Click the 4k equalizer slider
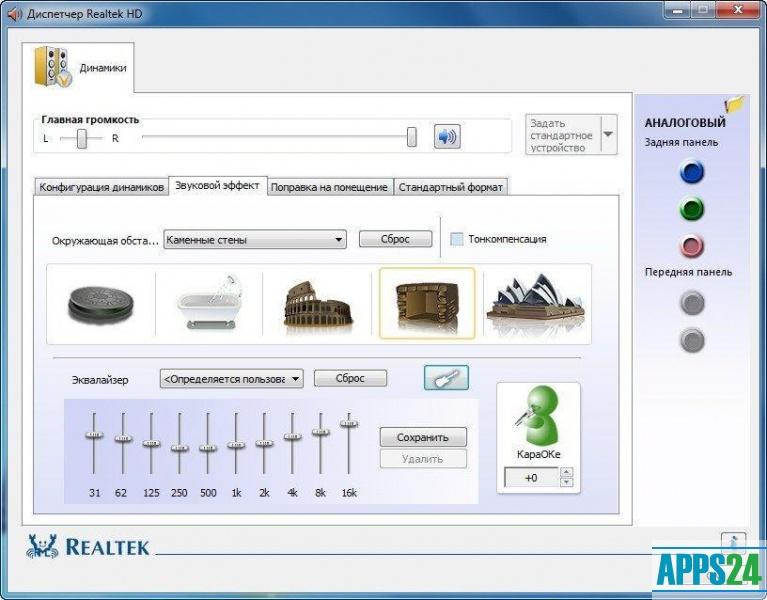The height and width of the screenshot is (600, 767). pos(293,437)
